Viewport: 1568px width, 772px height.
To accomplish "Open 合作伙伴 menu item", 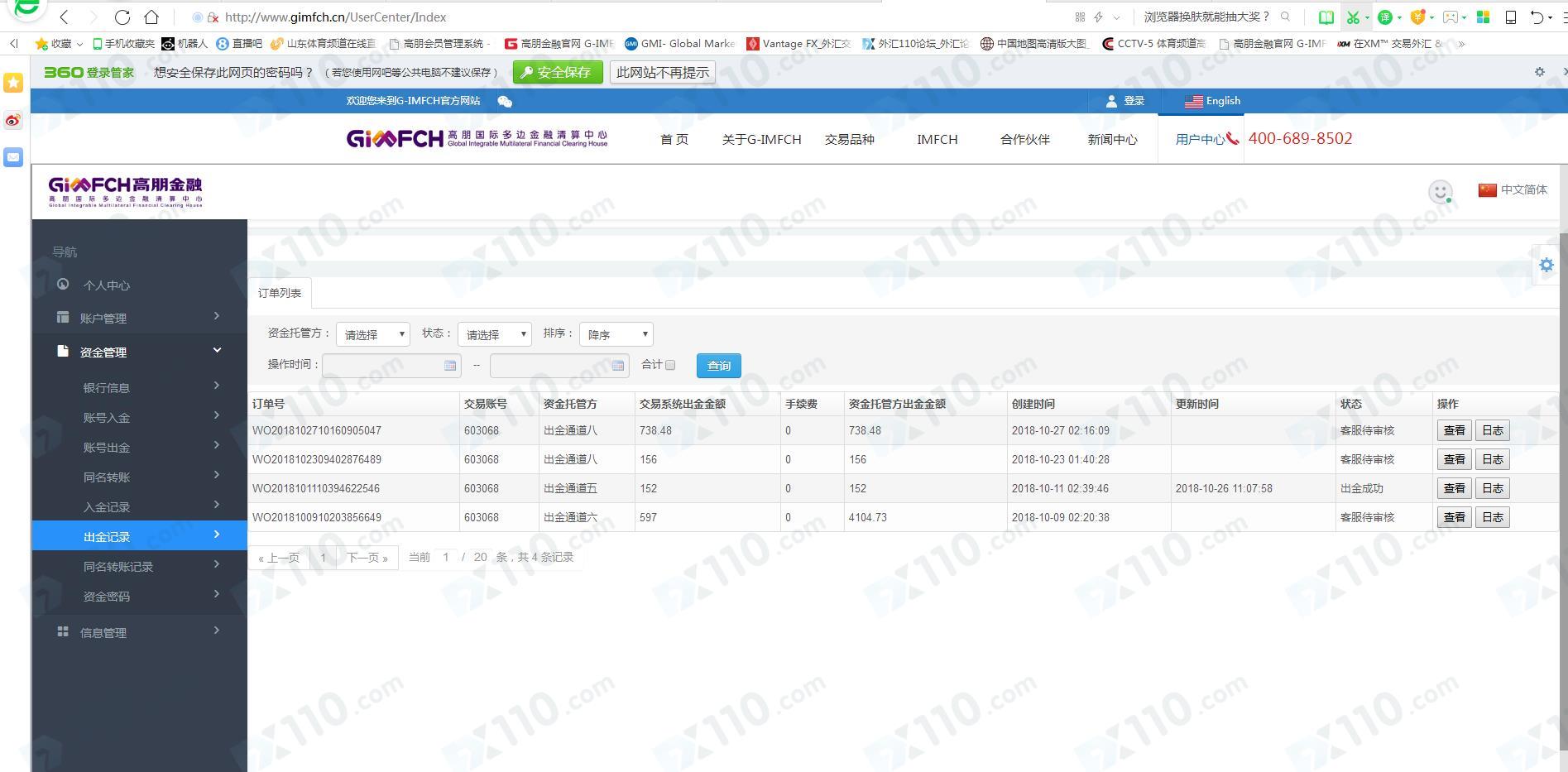I will tap(1024, 139).
